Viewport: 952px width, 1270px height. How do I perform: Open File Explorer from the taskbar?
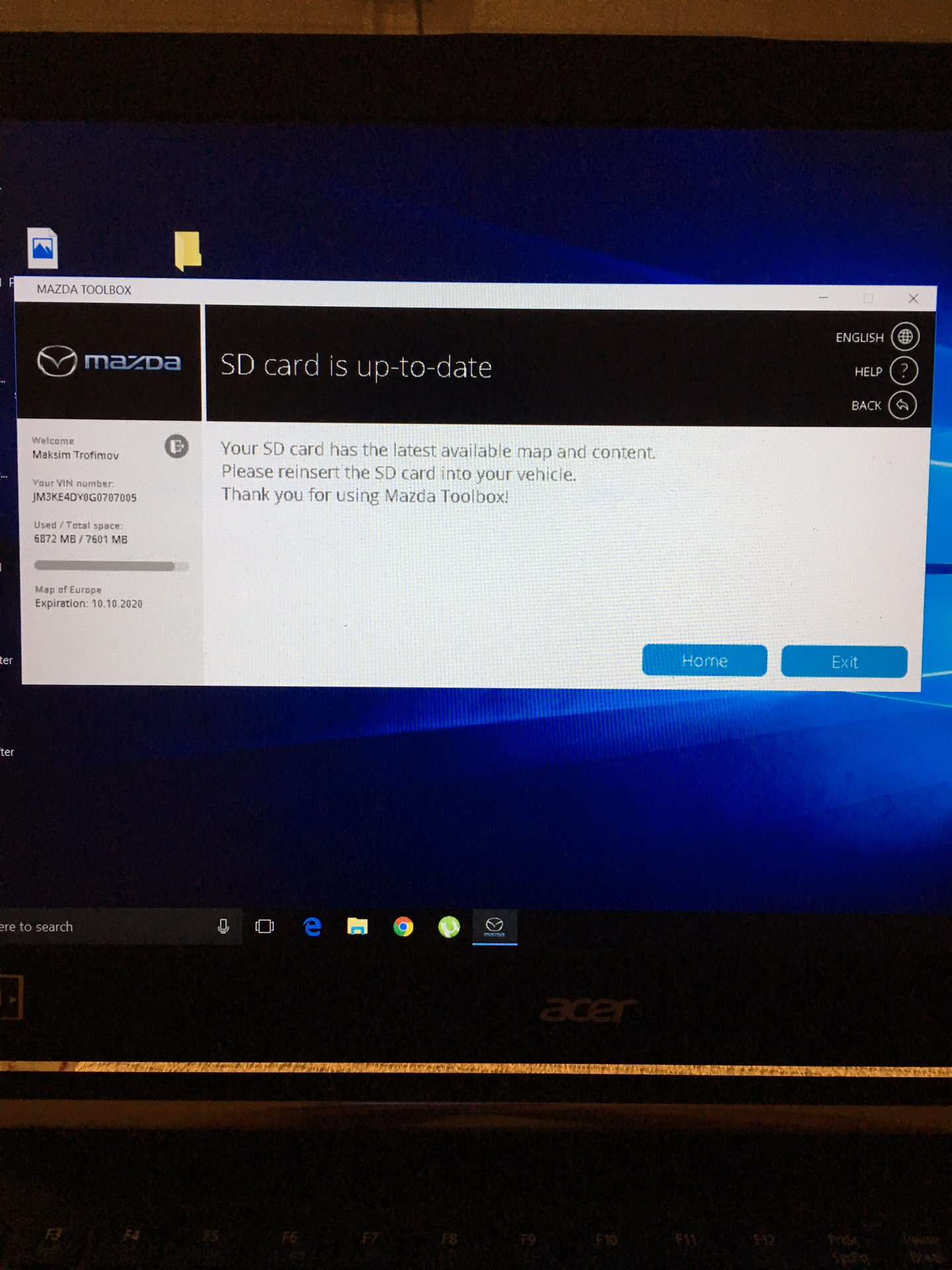(x=357, y=927)
